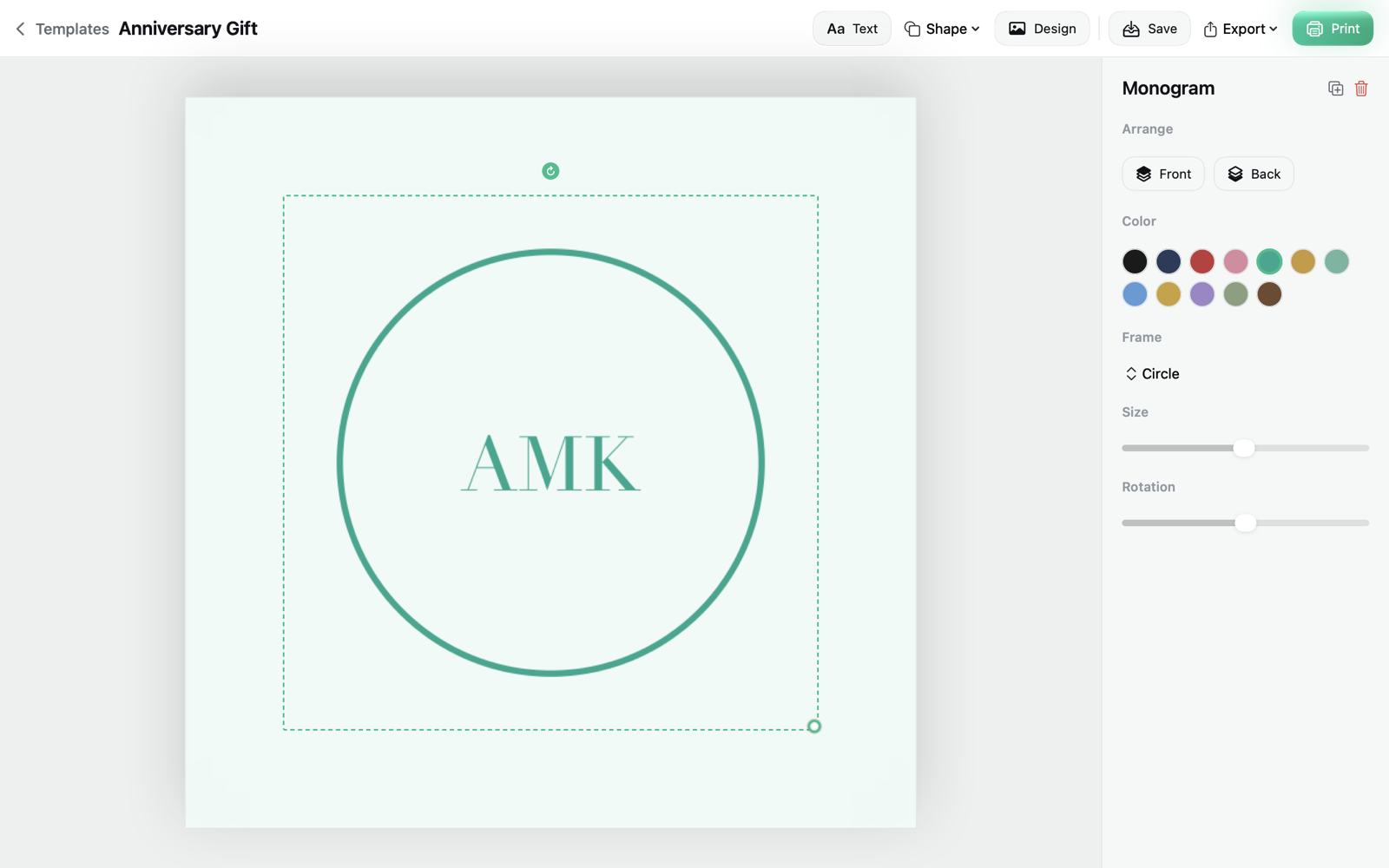Open the Shape dropdown

[x=942, y=29]
